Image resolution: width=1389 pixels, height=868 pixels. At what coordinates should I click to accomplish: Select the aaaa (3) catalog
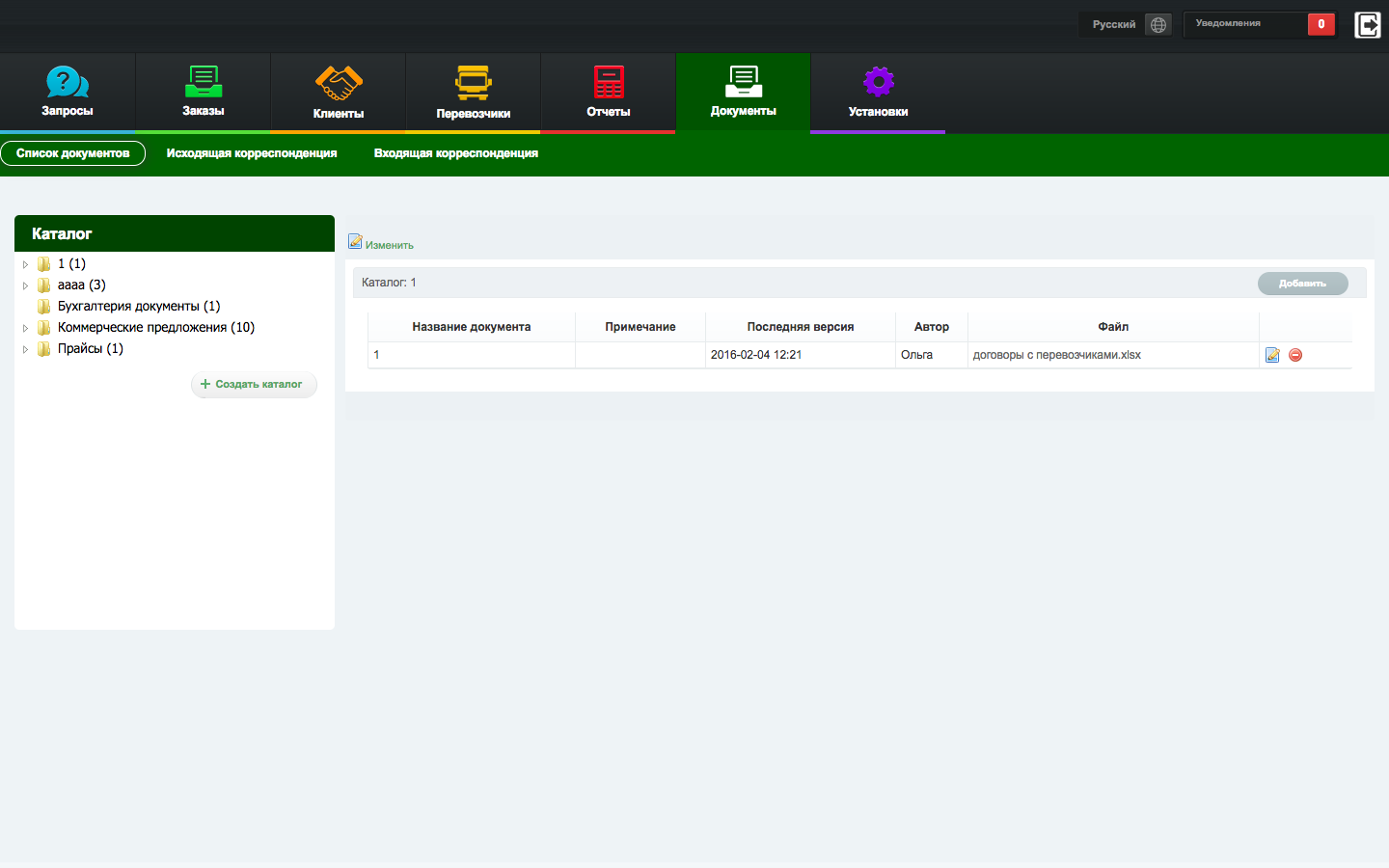pos(82,285)
